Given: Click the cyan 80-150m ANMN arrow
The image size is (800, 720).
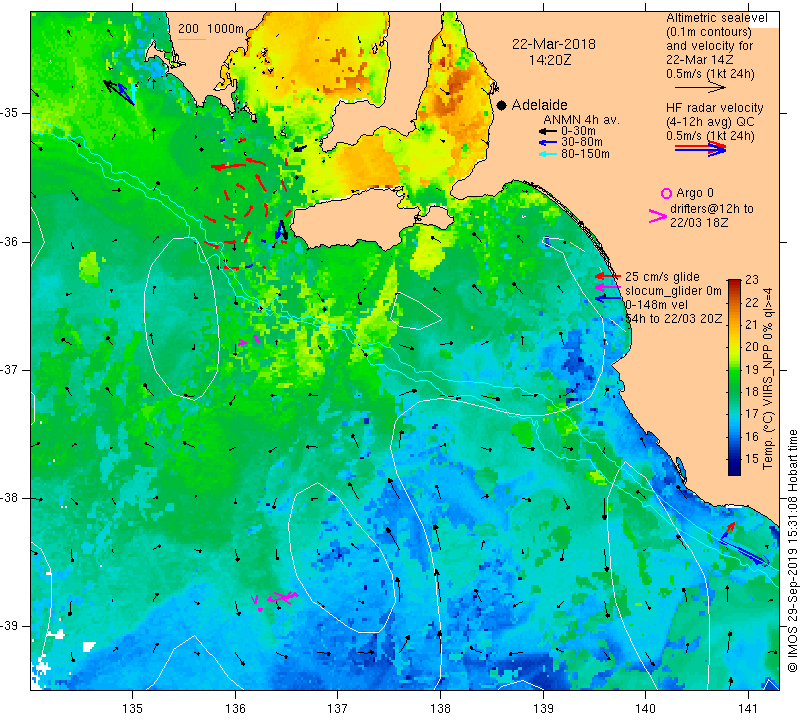Looking at the screenshot, I should point(548,154).
